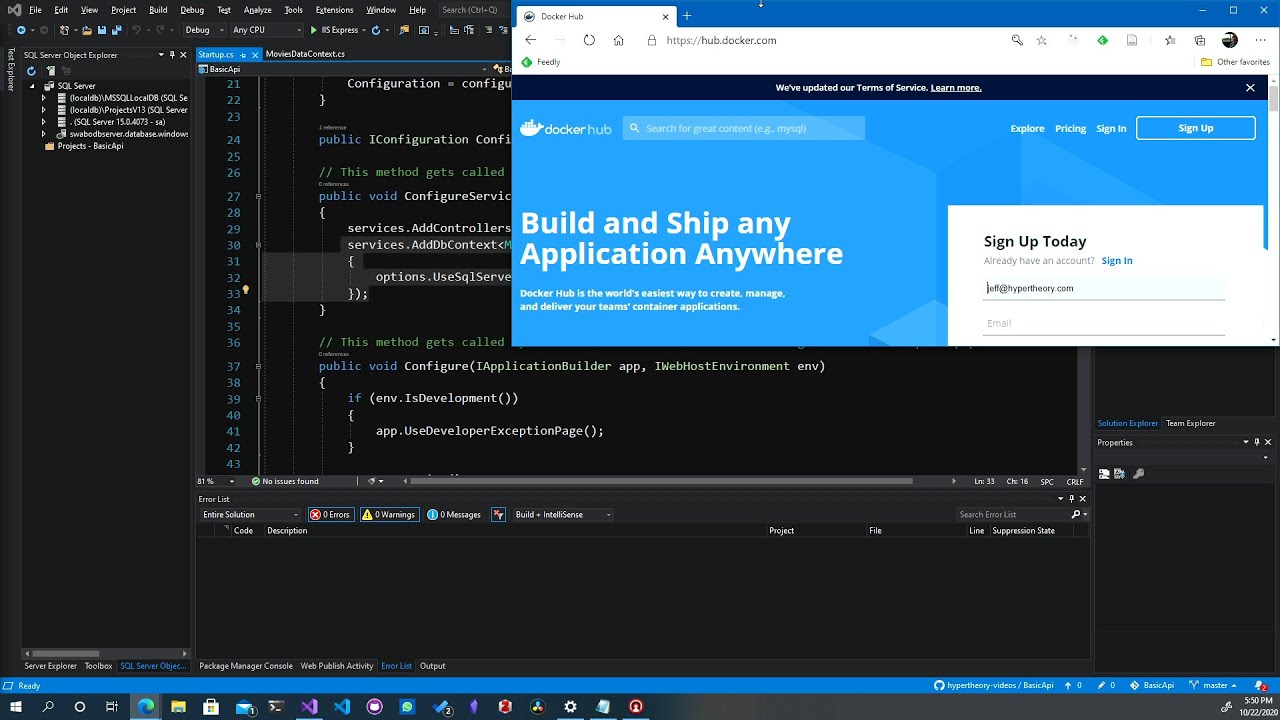The height and width of the screenshot is (720, 1280).
Task: Click the Save file icon in Visual Studio toolbar
Action: (x=102, y=30)
